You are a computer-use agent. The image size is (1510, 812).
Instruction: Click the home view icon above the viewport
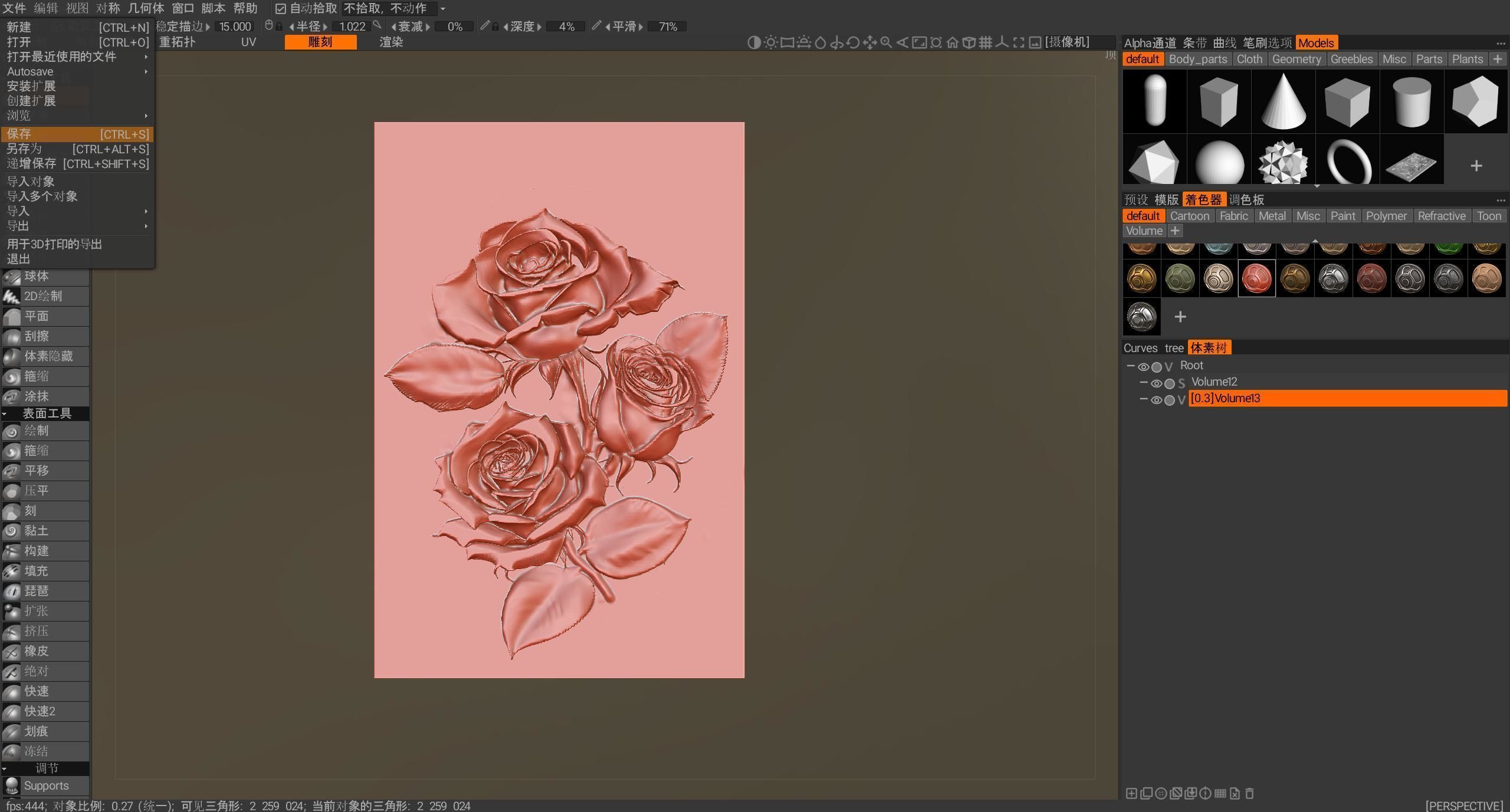click(x=952, y=42)
